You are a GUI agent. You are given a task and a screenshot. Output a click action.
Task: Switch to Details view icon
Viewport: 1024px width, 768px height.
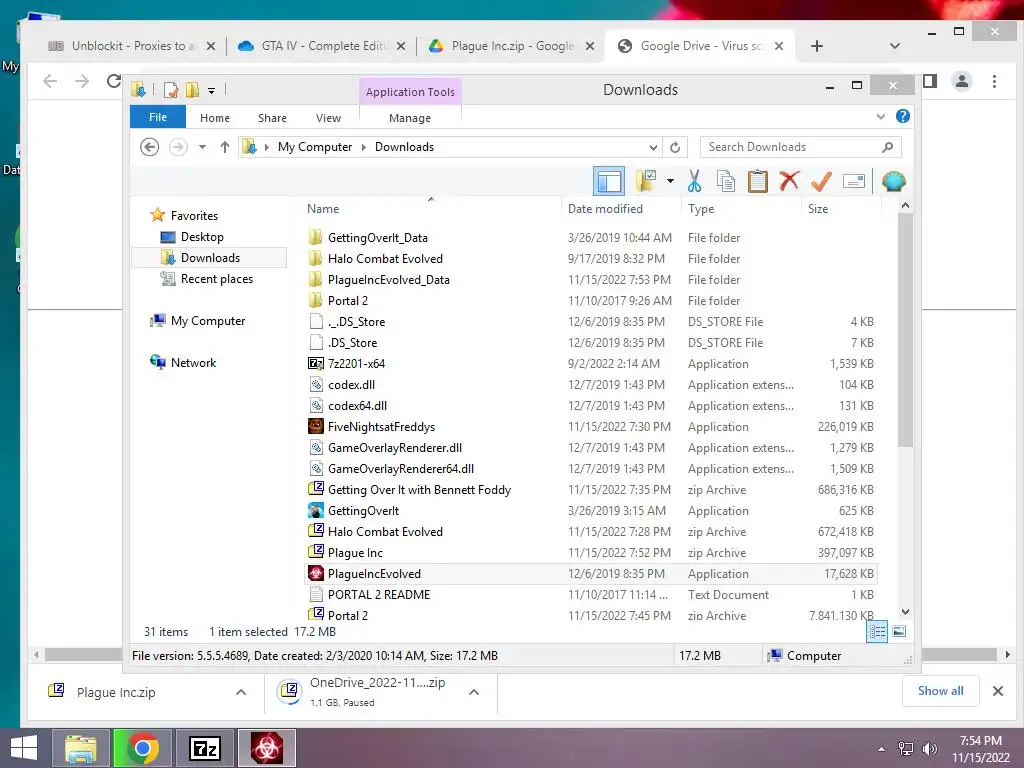point(877,631)
